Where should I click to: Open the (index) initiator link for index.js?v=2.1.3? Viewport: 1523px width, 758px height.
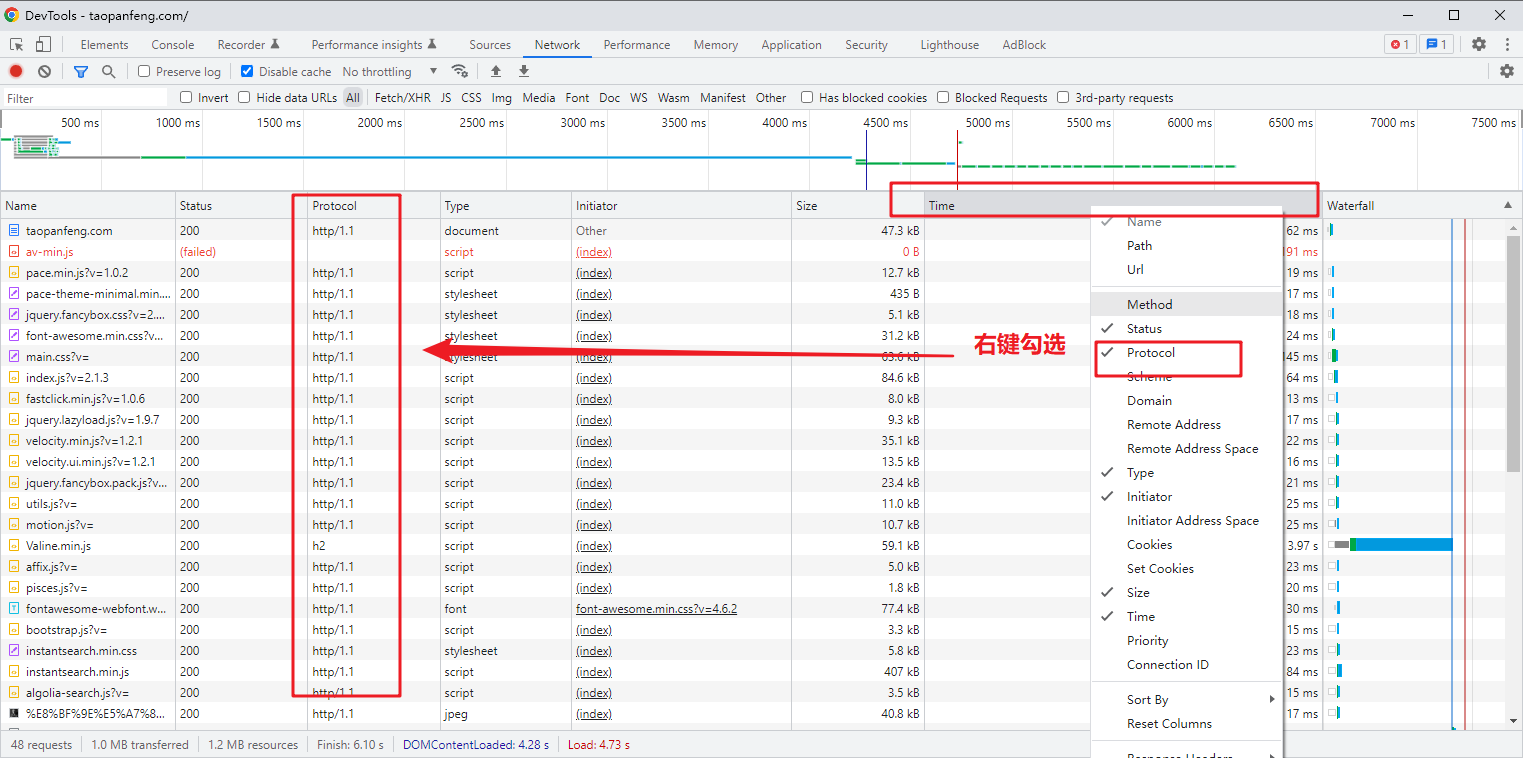(594, 377)
